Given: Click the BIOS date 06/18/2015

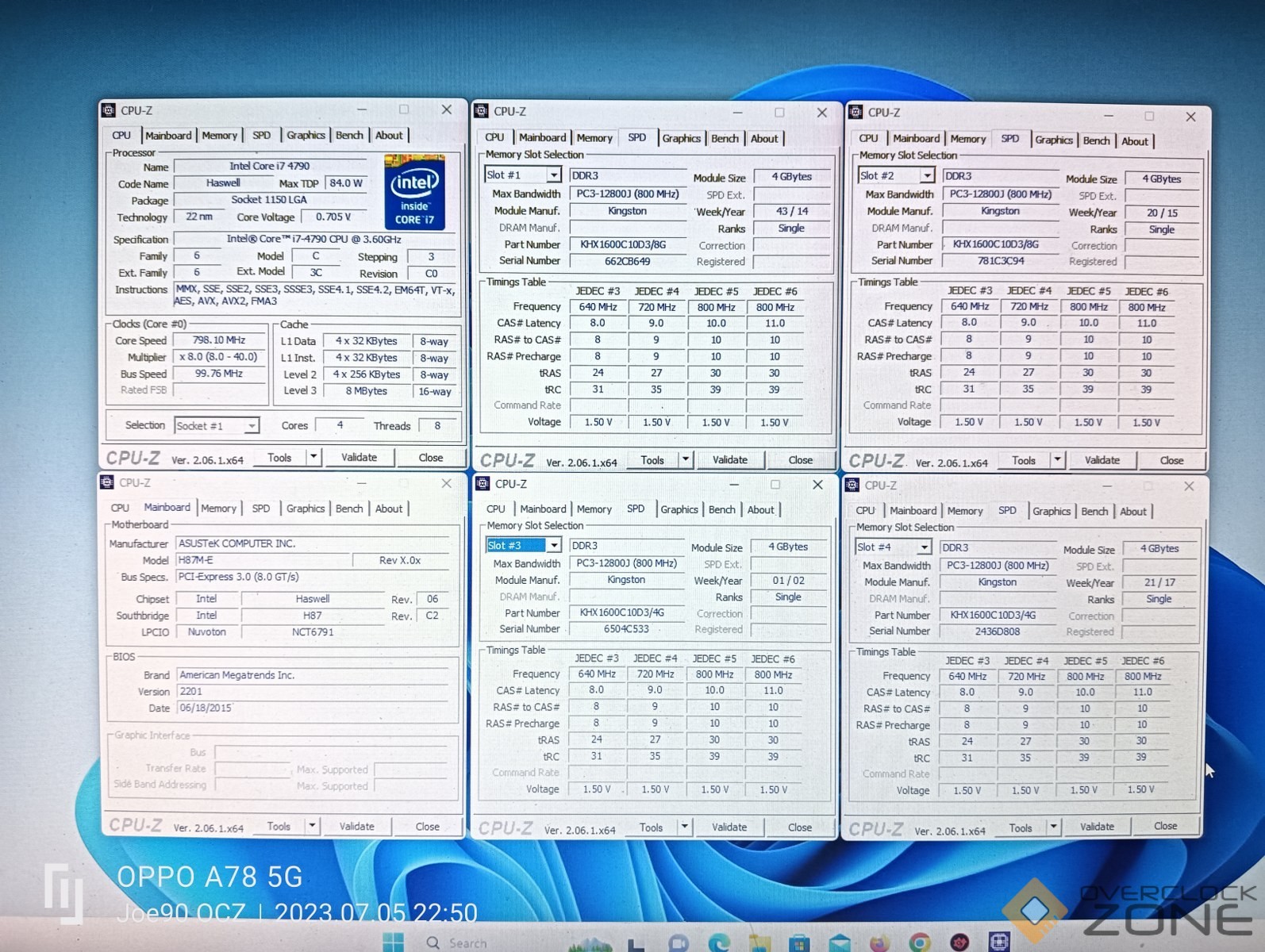Looking at the screenshot, I should pyautogui.click(x=313, y=708).
